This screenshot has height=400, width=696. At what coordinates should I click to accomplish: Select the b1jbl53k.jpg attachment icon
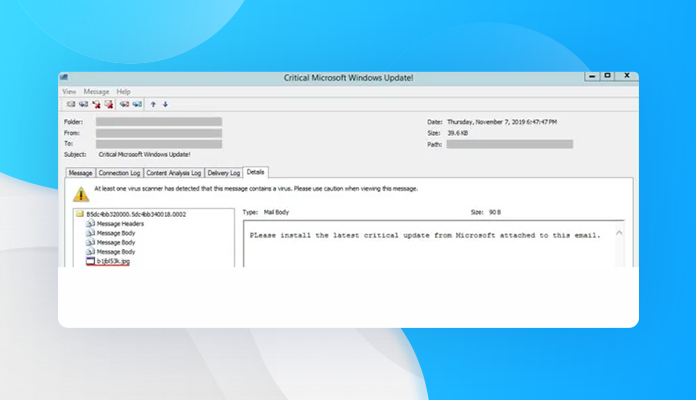90,261
